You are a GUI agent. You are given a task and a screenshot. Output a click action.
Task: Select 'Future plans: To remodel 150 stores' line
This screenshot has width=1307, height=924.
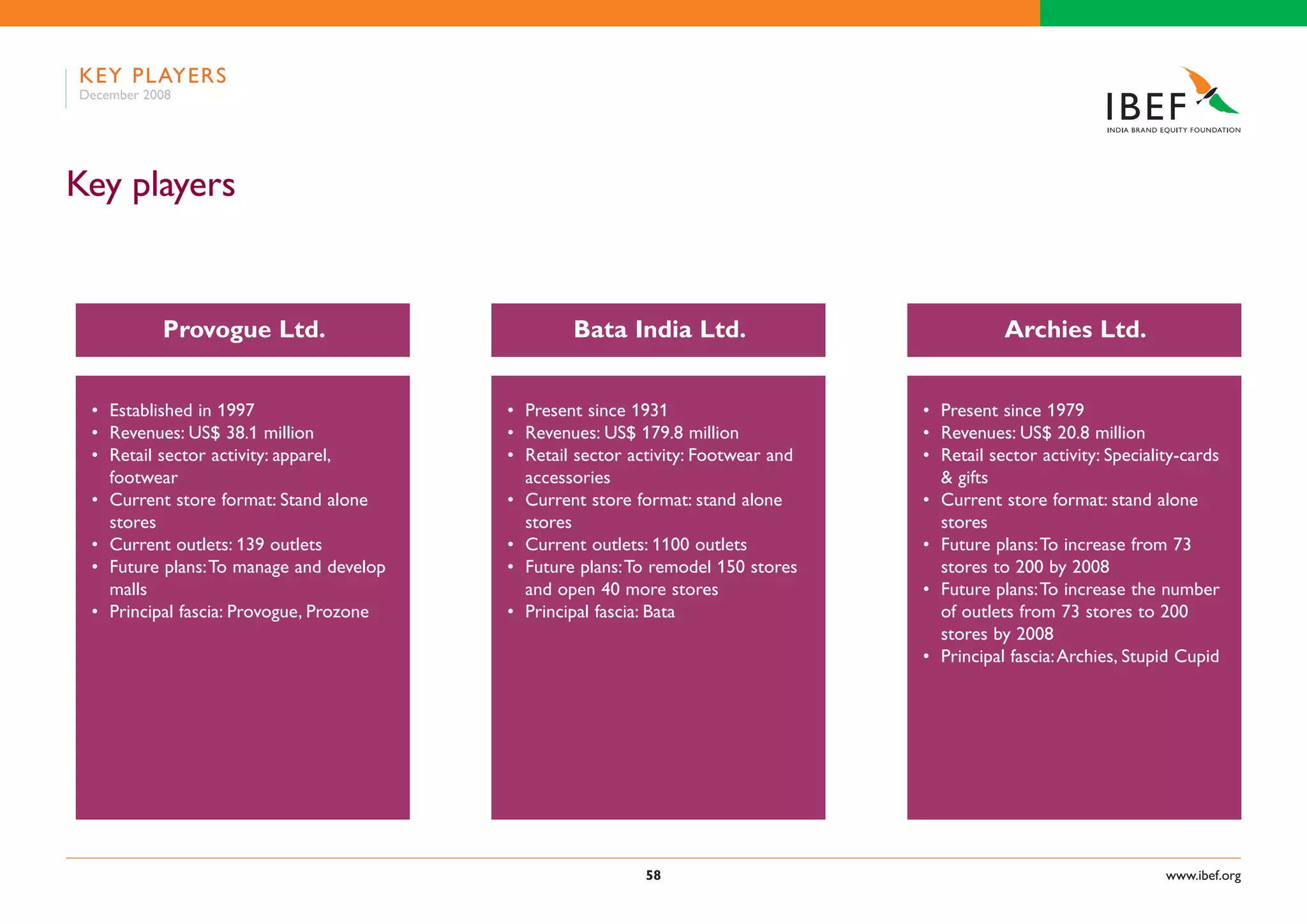click(661, 567)
